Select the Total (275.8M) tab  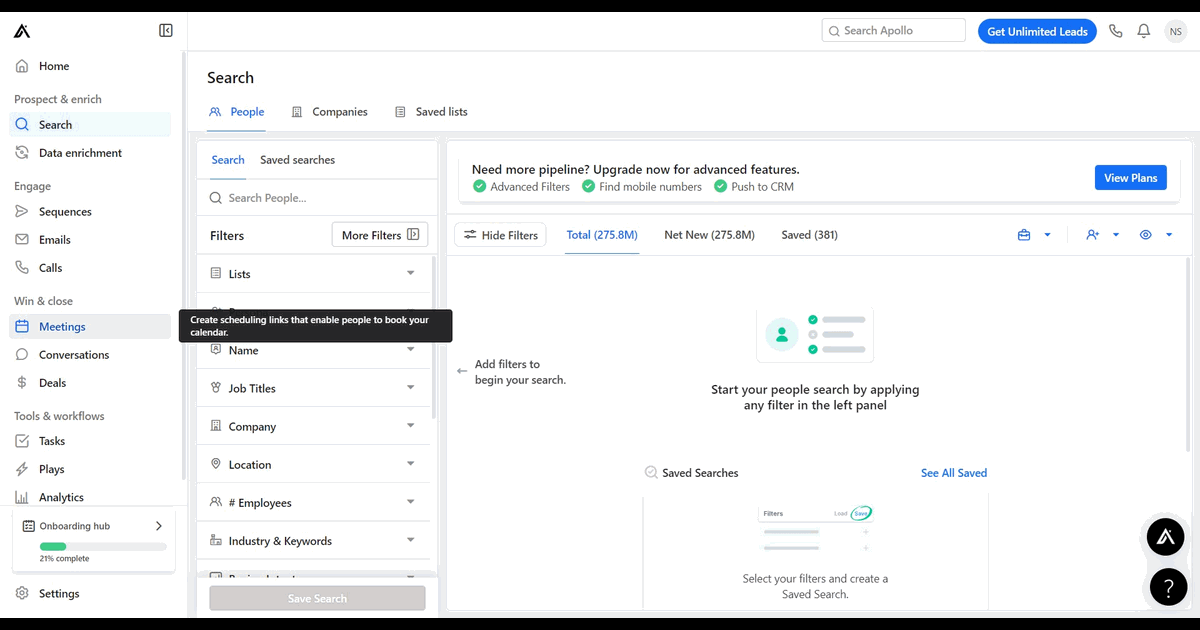tap(602, 235)
